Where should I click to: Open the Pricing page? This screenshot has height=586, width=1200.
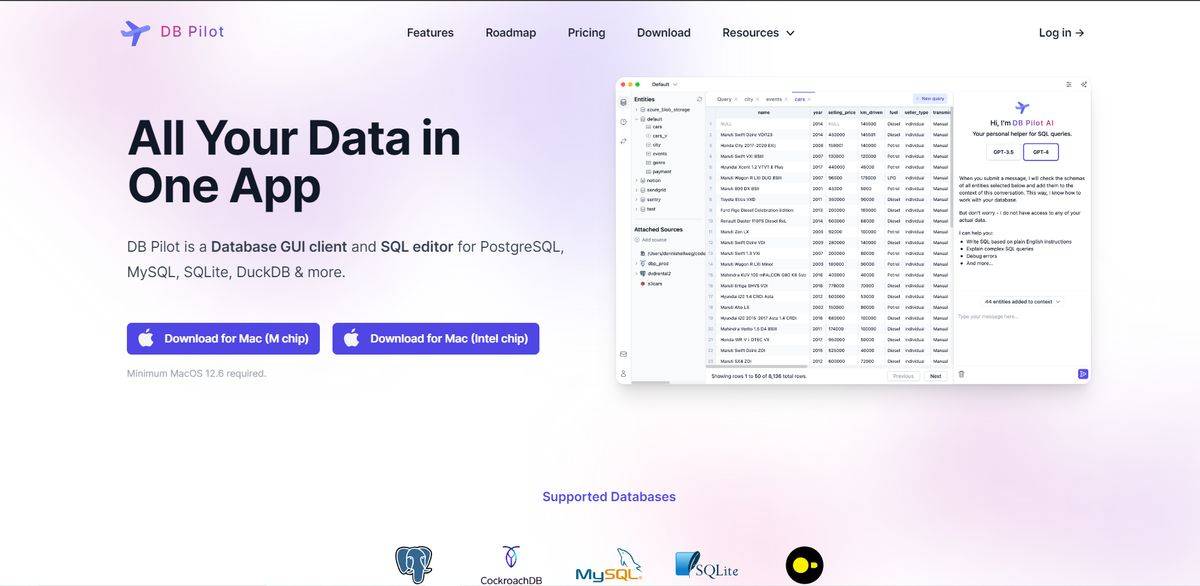[586, 33]
